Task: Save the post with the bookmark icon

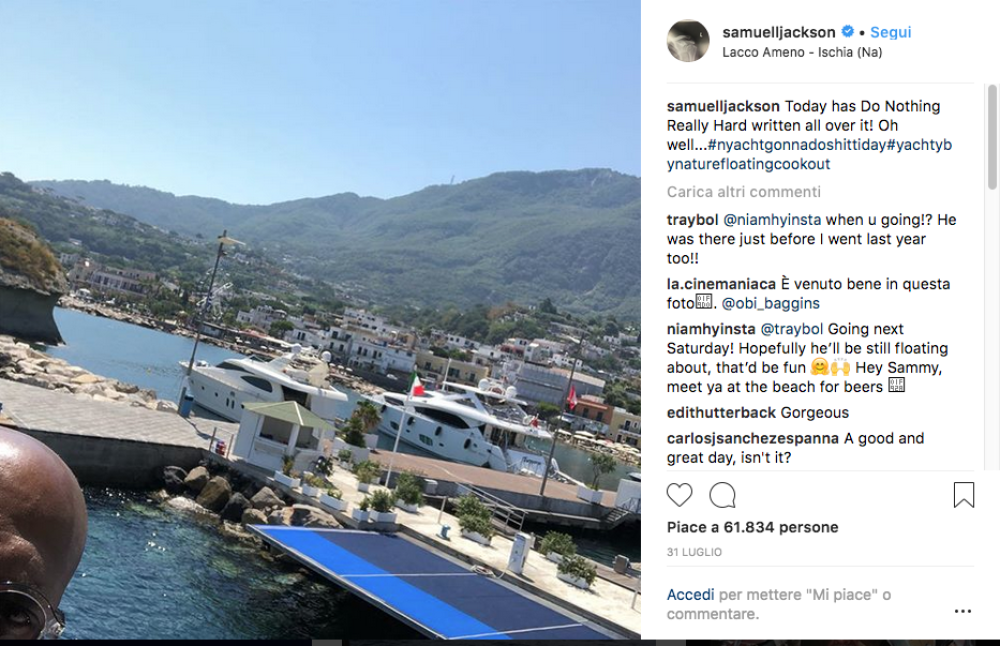Action: pyautogui.click(x=963, y=495)
